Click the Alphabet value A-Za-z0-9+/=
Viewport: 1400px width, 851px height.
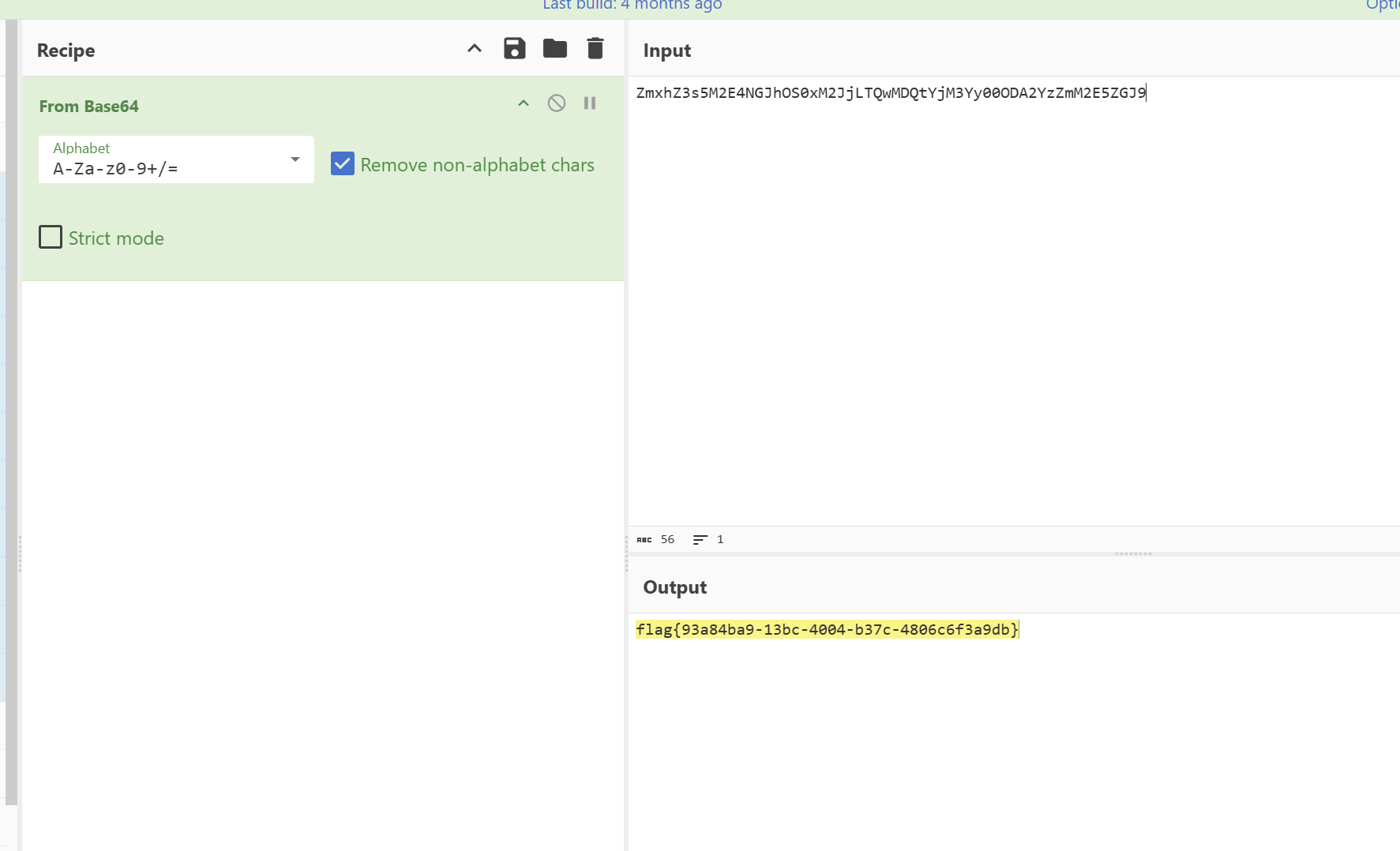[115, 169]
